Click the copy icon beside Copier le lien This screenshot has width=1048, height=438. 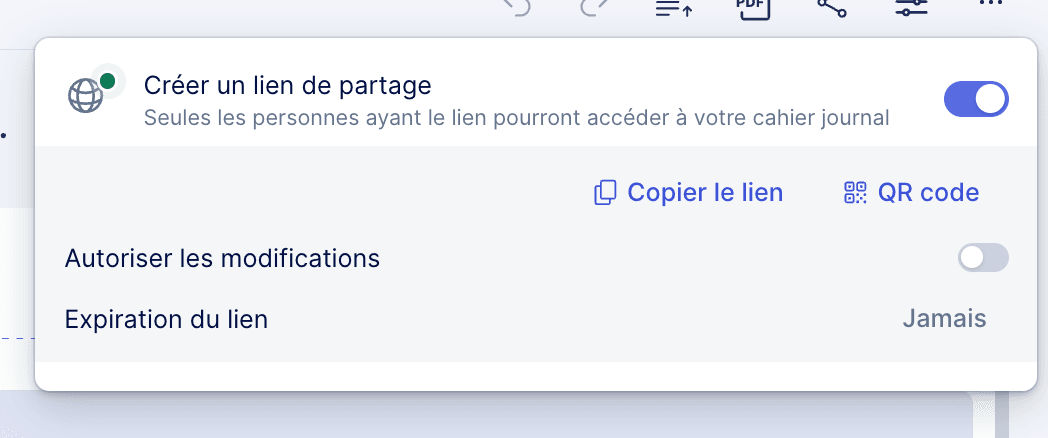click(x=605, y=193)
